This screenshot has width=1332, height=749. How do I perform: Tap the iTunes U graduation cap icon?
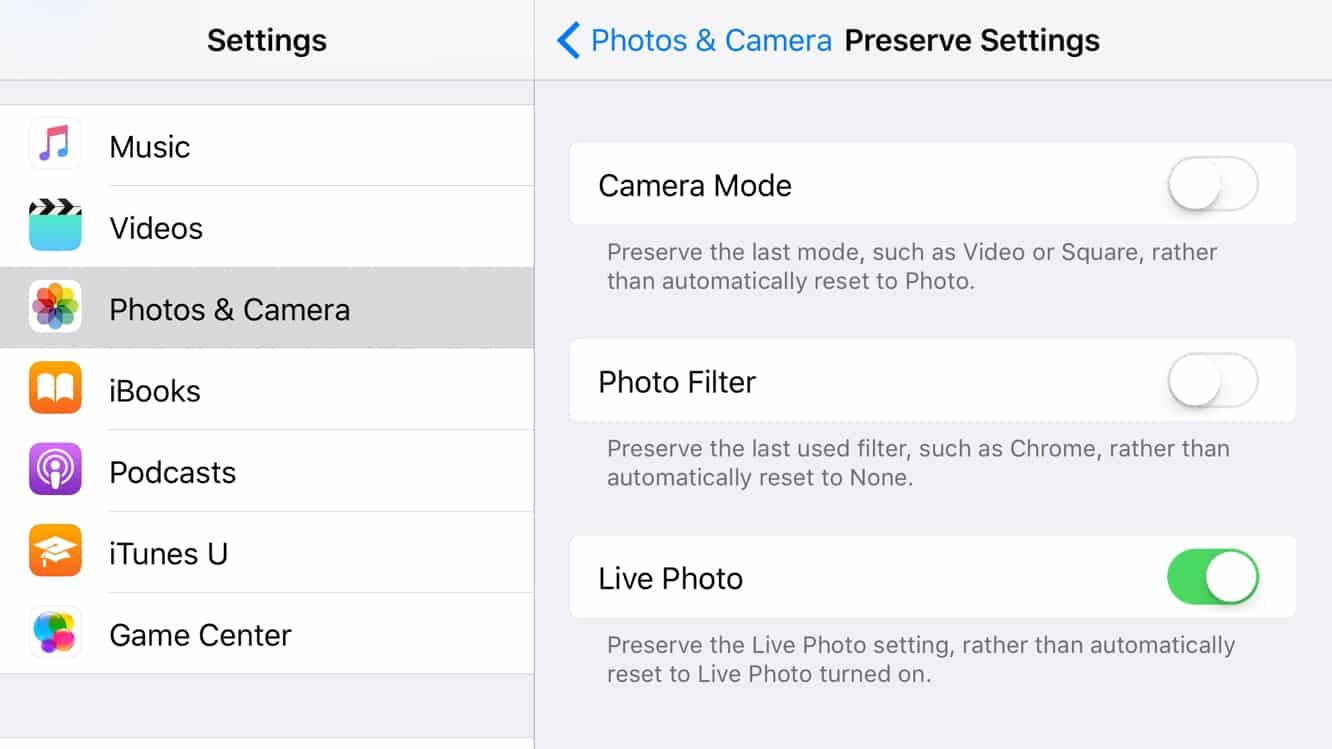click(55, 552)
